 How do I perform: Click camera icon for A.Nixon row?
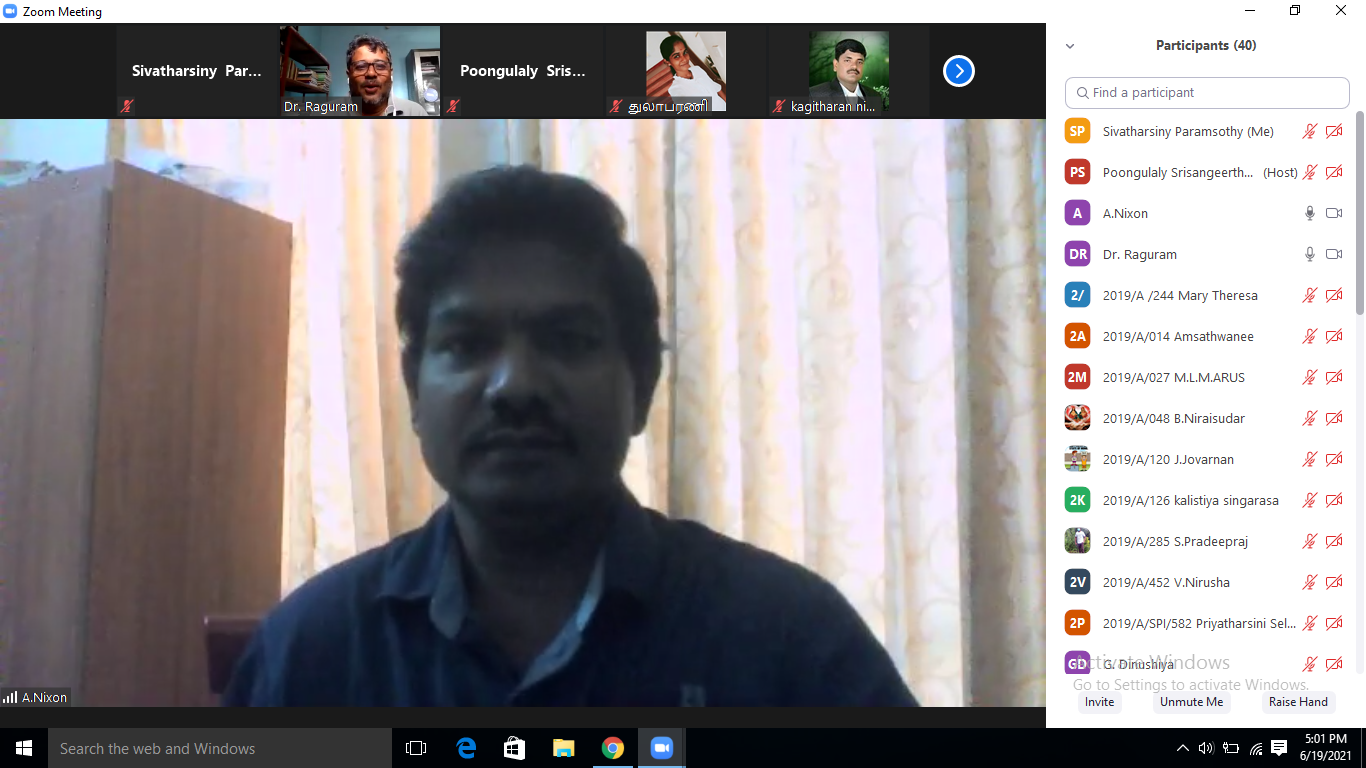pos(1334,213)
